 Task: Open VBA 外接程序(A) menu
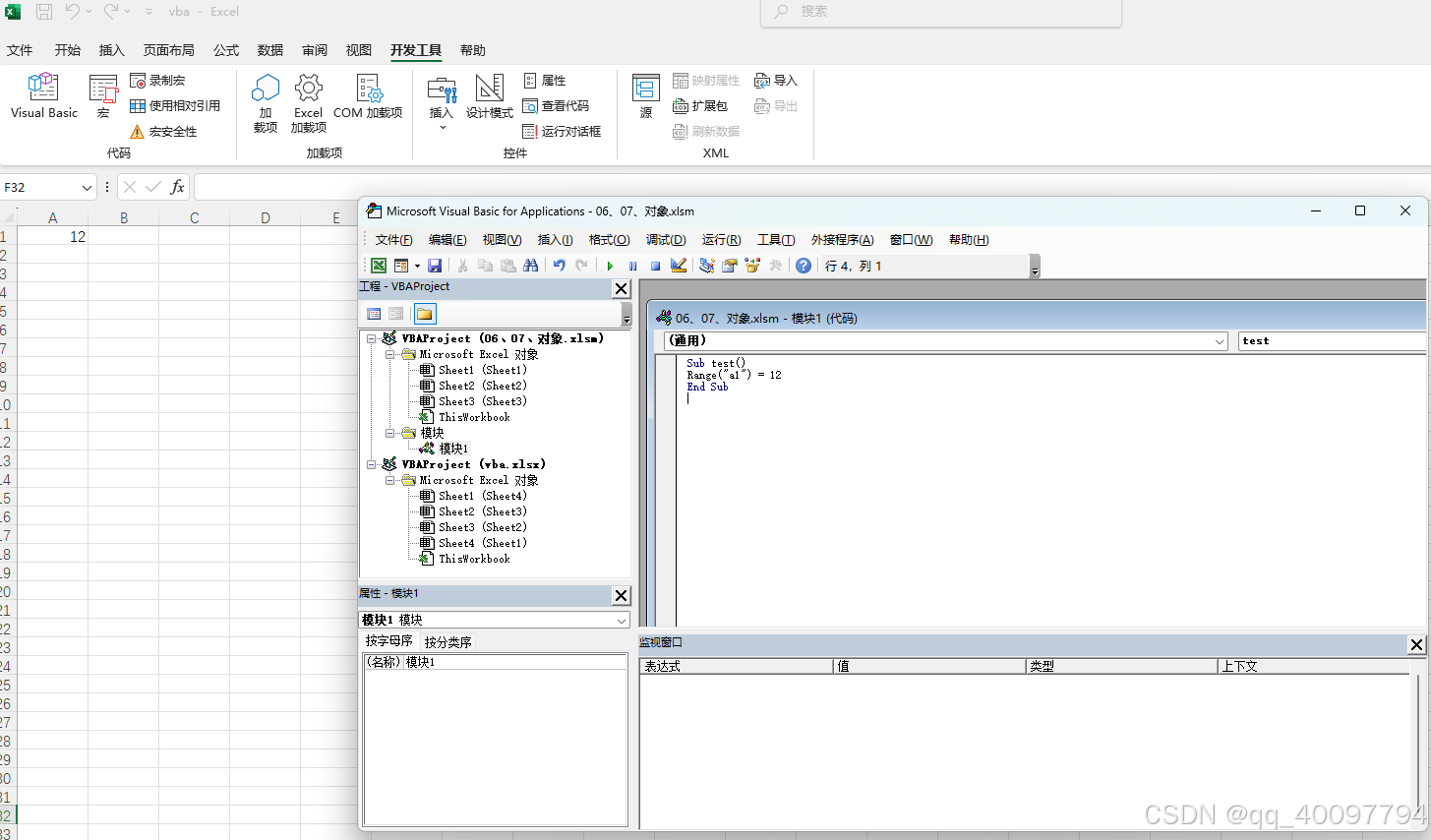point(842,240)
